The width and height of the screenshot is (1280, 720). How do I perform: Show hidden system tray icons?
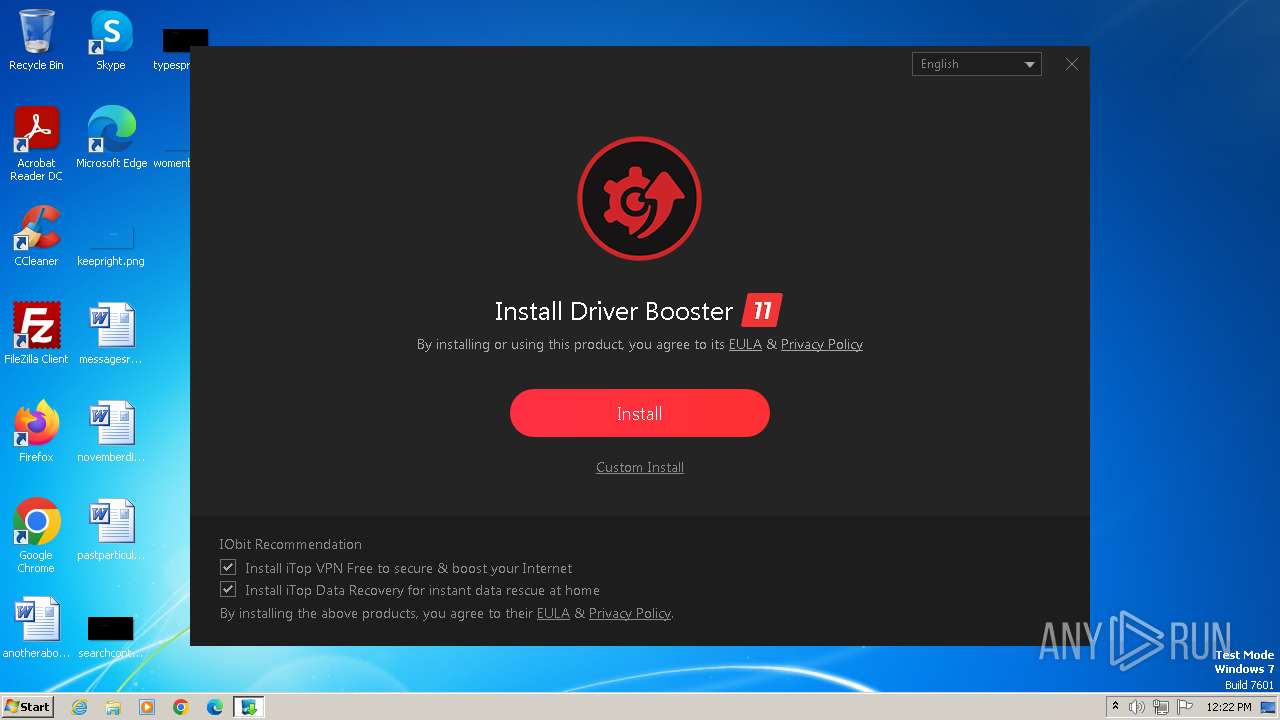(x=1115, y=707)
